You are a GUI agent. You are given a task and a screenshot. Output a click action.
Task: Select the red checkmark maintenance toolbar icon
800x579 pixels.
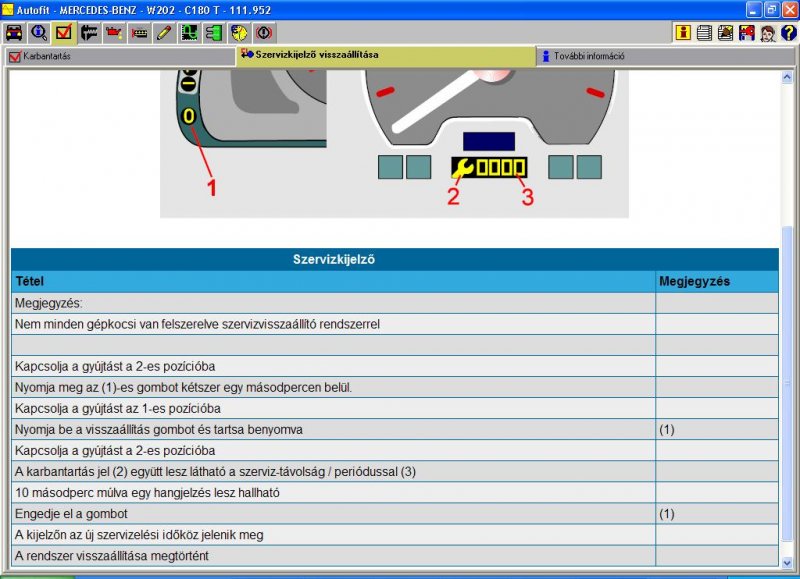64,33
